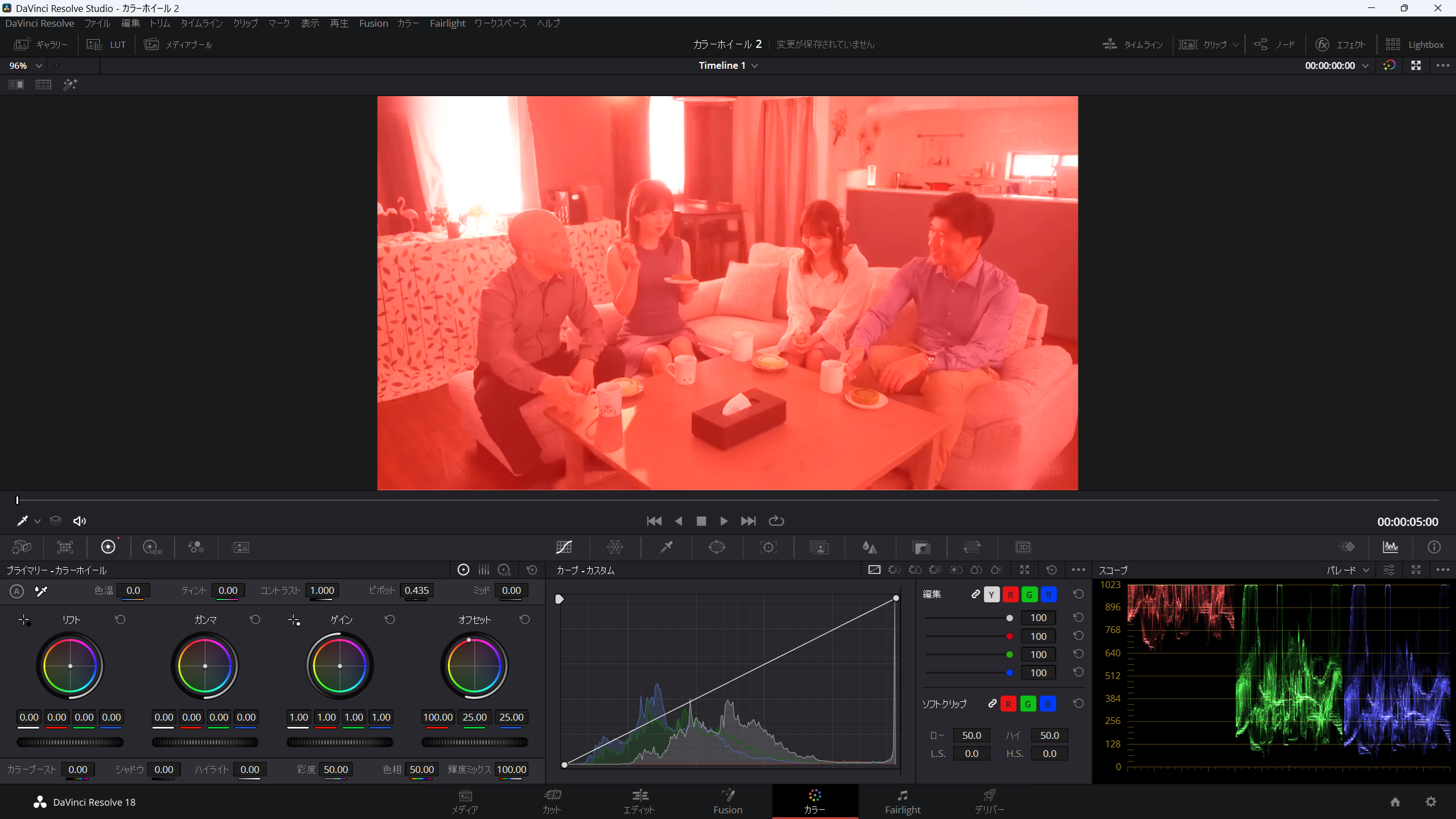Viewport: 1456px width, 819px height.
Task: Open the Parade scope type dropdown
Action: [x=1348, y=570]
